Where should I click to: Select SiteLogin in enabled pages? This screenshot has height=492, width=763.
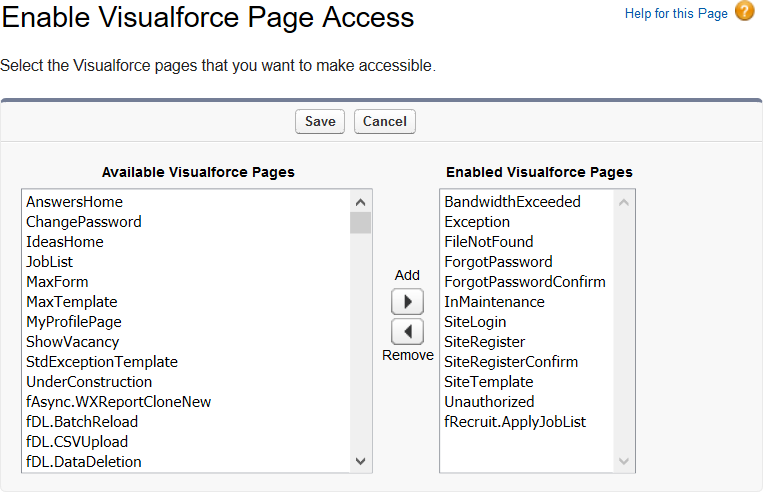point(475,322)
